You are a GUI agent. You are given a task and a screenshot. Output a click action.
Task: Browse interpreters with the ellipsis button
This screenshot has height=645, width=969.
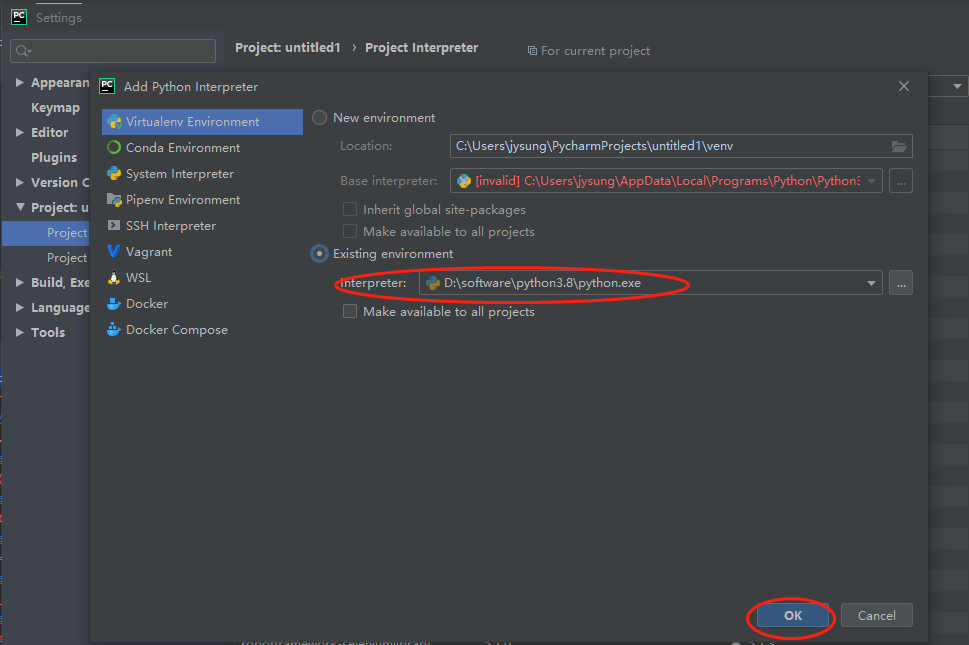(900, 283)
